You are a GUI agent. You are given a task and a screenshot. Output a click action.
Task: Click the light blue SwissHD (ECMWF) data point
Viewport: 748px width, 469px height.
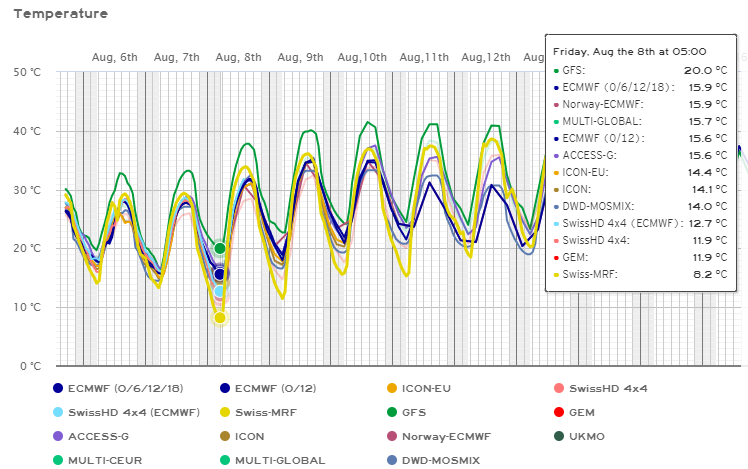coord(220,291)
